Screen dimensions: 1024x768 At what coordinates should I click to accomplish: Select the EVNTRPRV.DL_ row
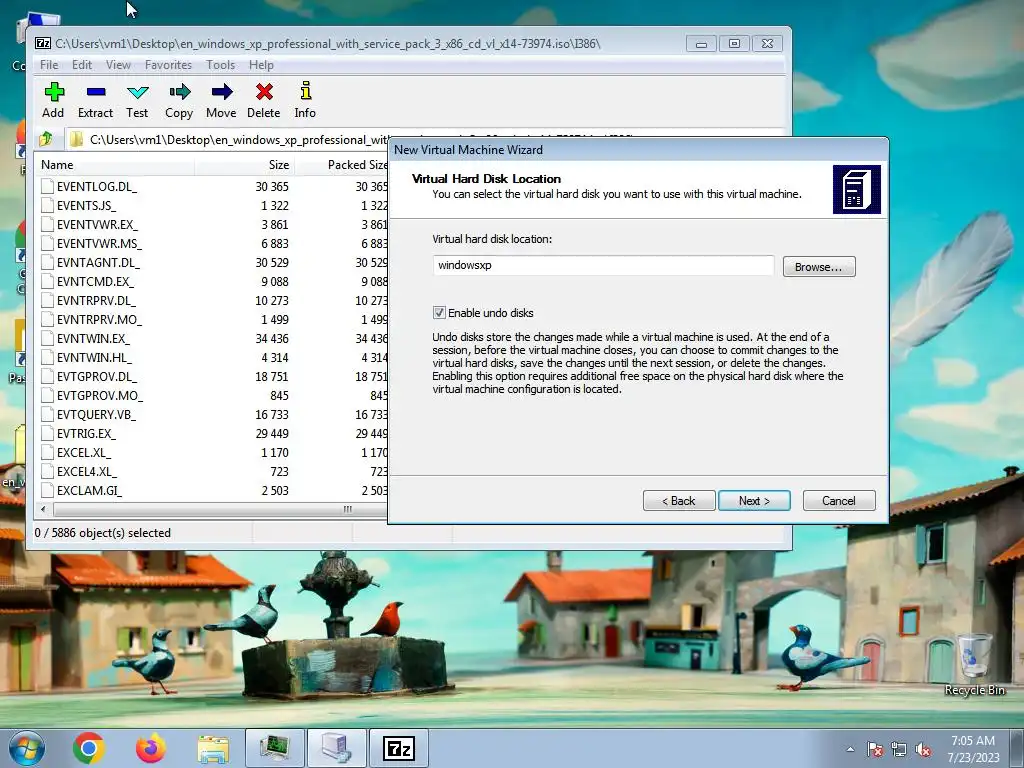pos(212,300)
